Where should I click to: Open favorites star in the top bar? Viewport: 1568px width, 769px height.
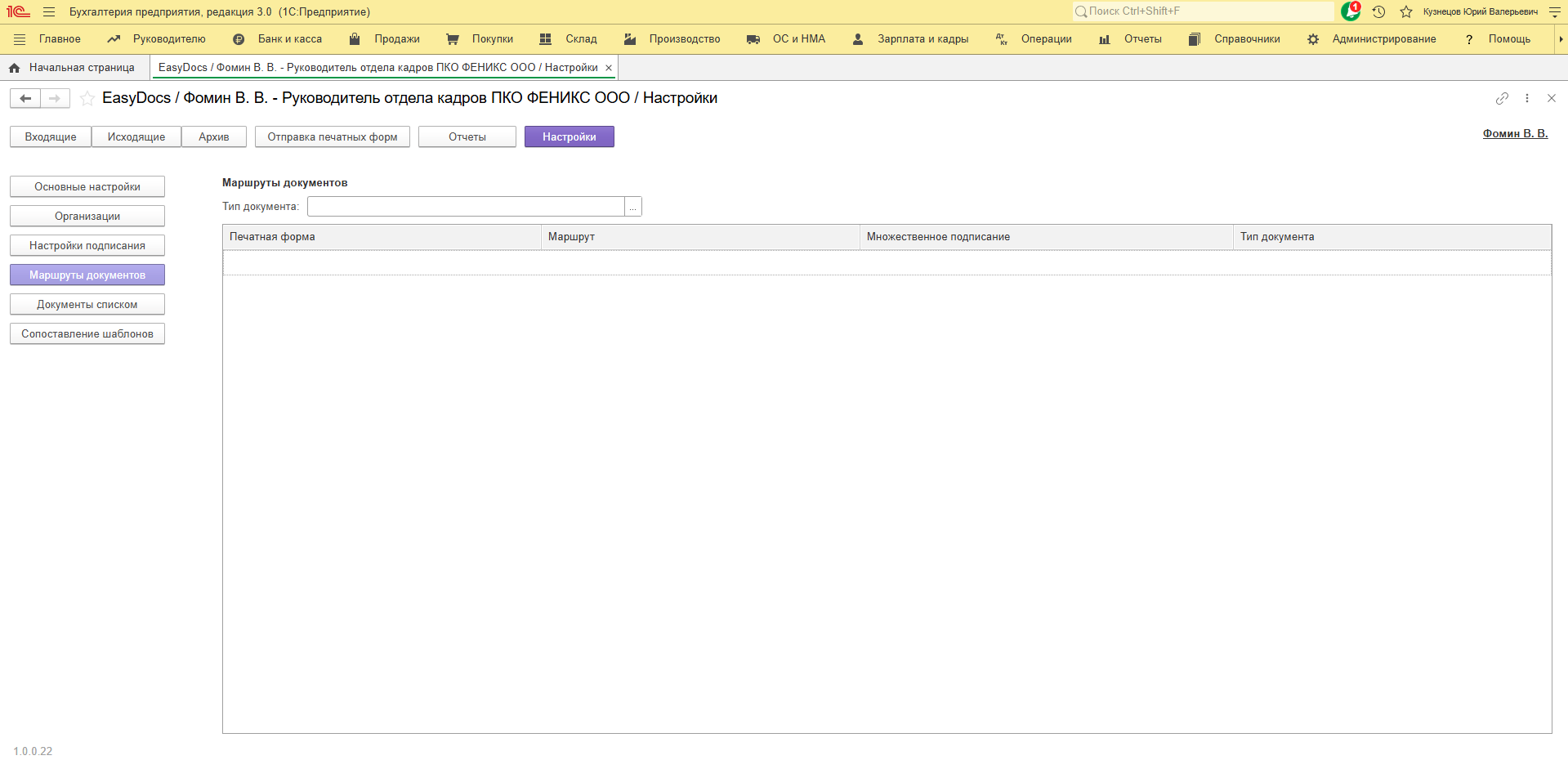(x=1406, y=11)
